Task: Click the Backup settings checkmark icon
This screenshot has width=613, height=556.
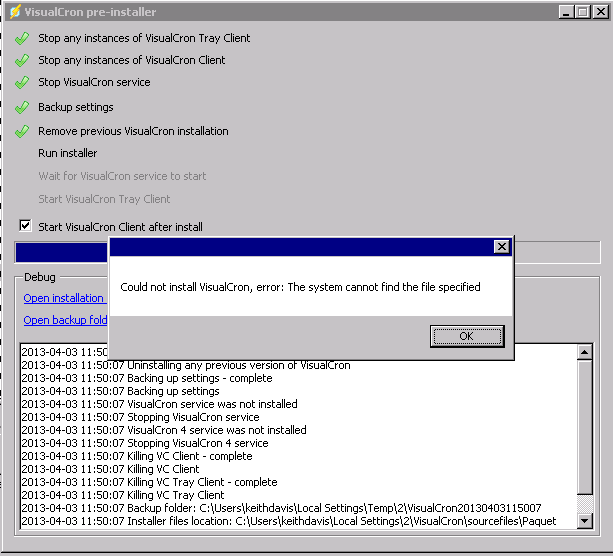Action: point(22,107)
